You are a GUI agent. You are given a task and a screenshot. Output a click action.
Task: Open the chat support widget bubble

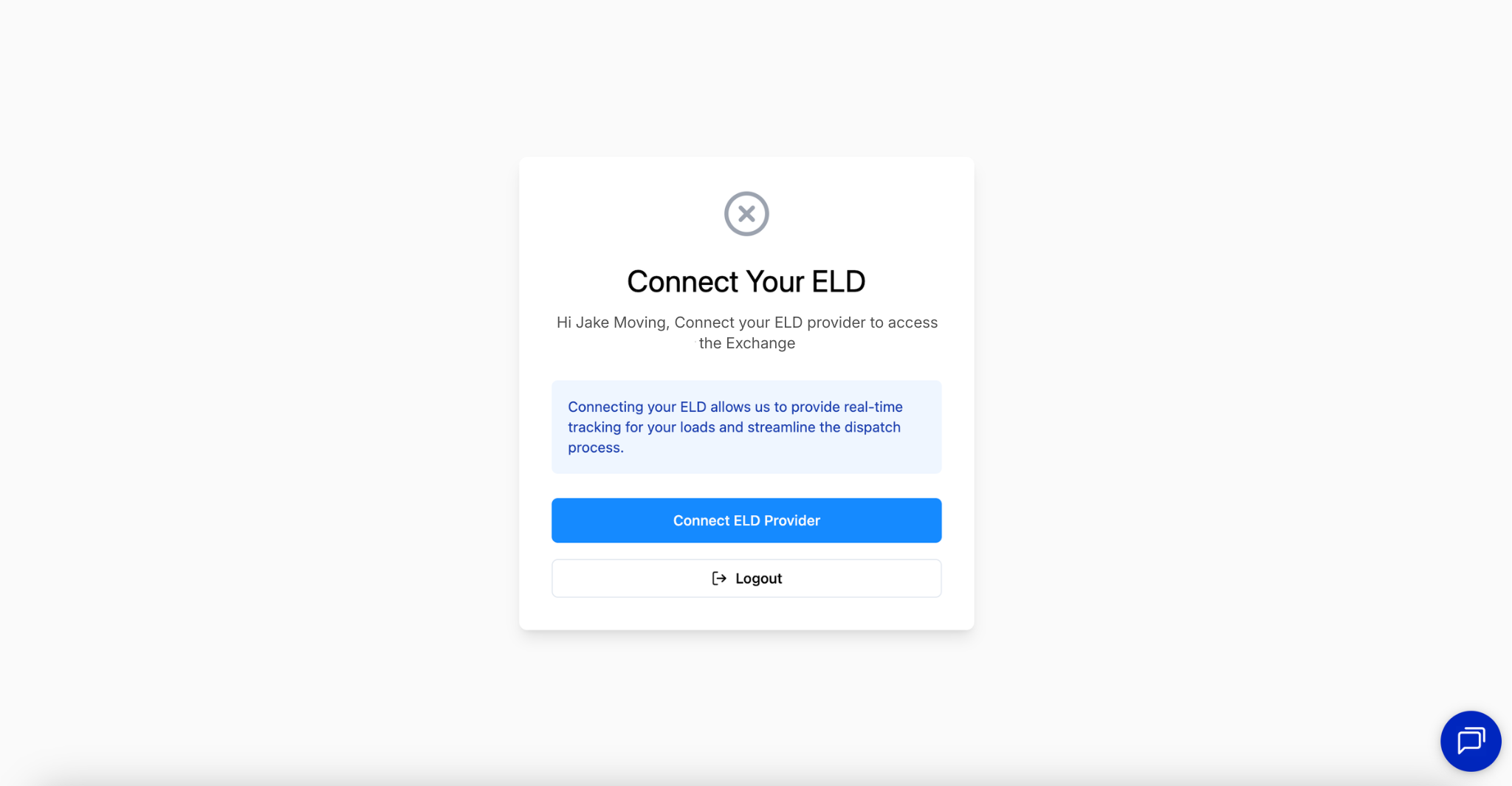(x=1471, y=741)
